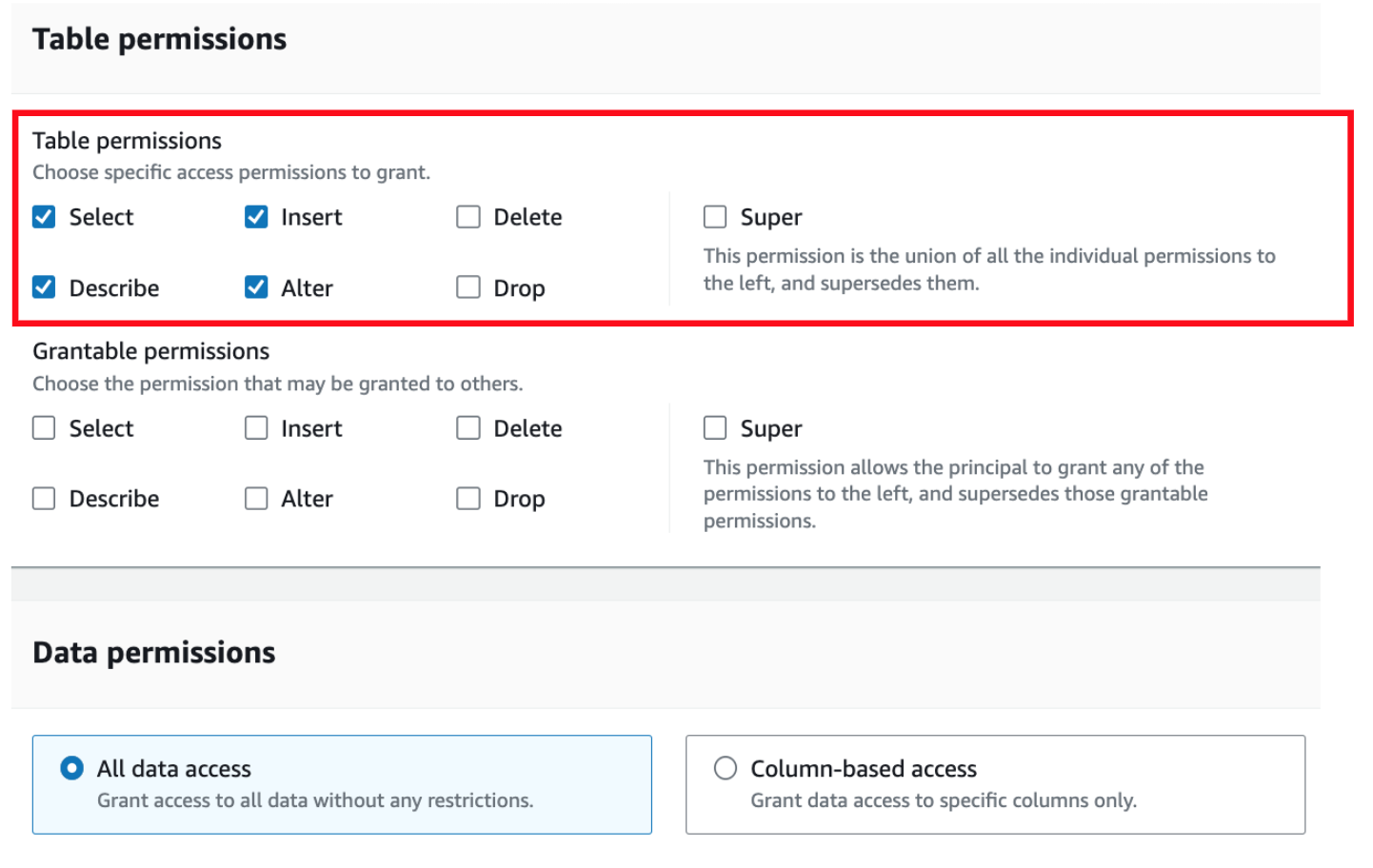Enable the Super table permission

coord(715,216)
